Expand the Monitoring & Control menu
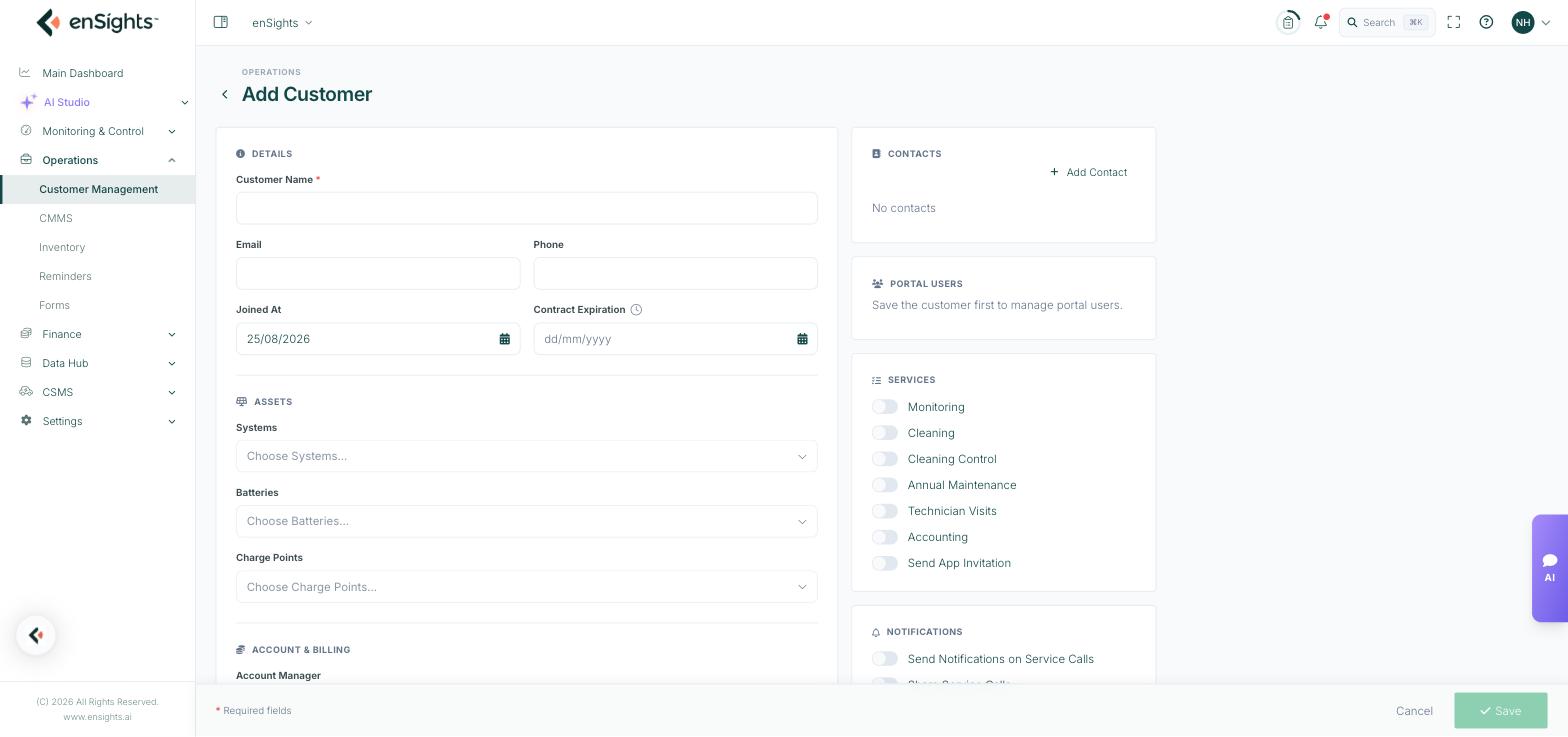This screenshot has width=1568, height=737. tap(98, 131)
